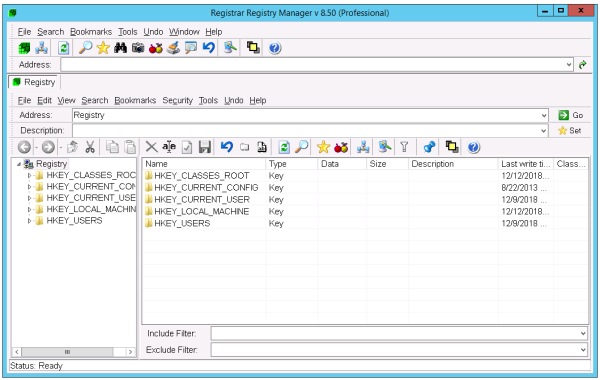Click the Go button
600x380 pixels.
570,115
